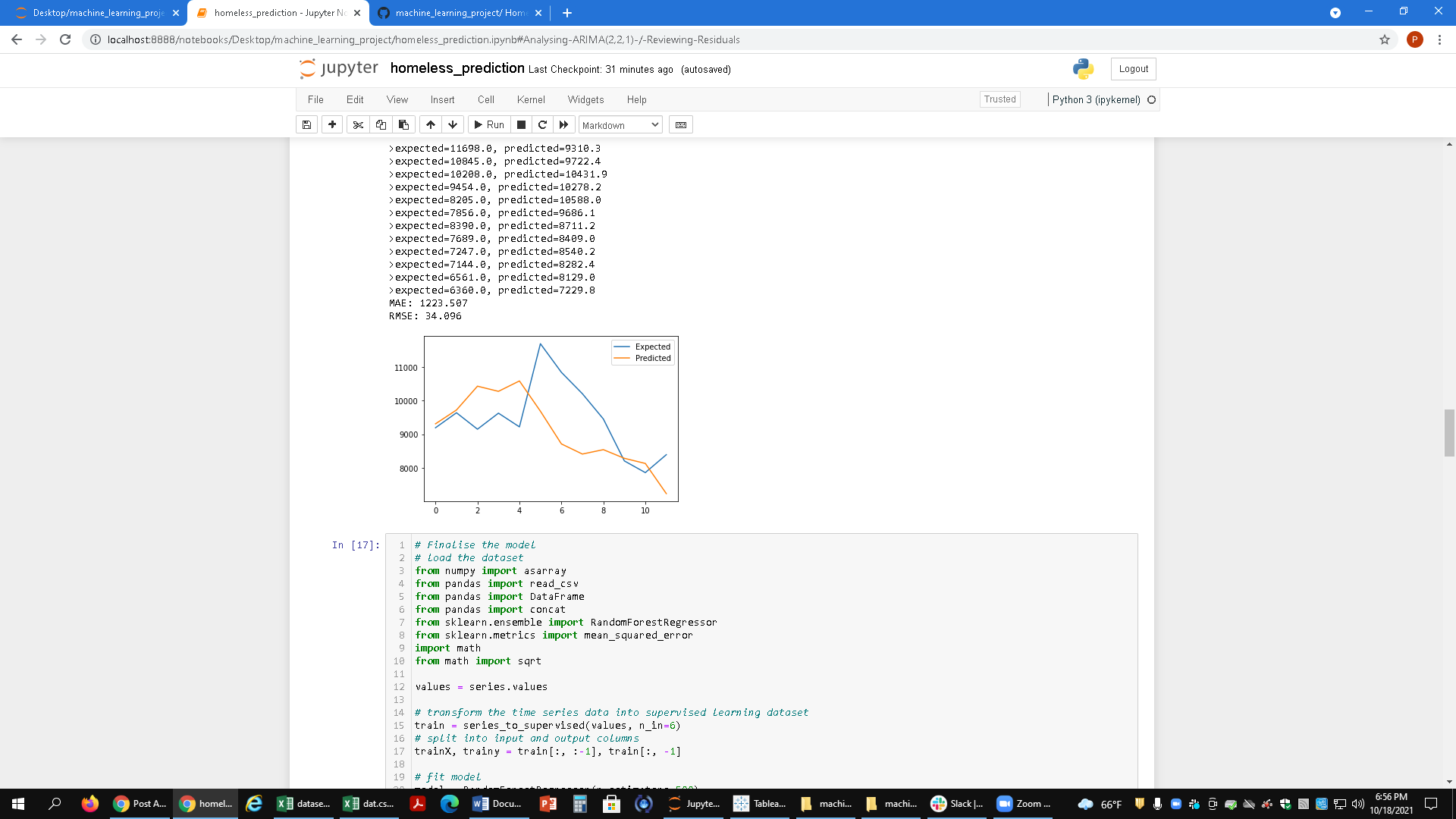Click the Jupyter logo

[x=338, y=68]
